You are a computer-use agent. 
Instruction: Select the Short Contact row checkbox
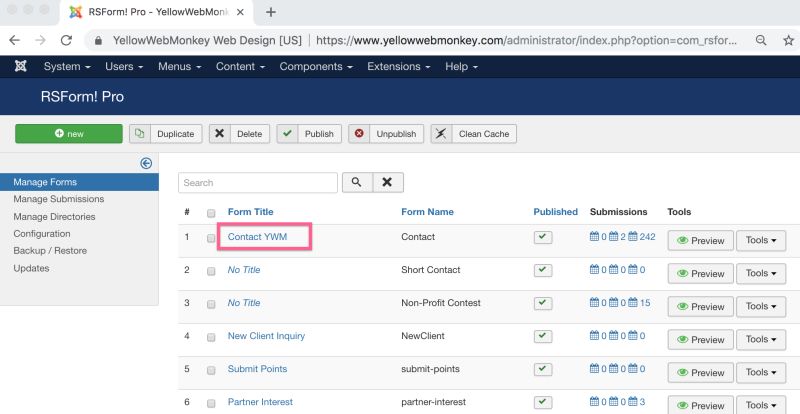(211, 271)
